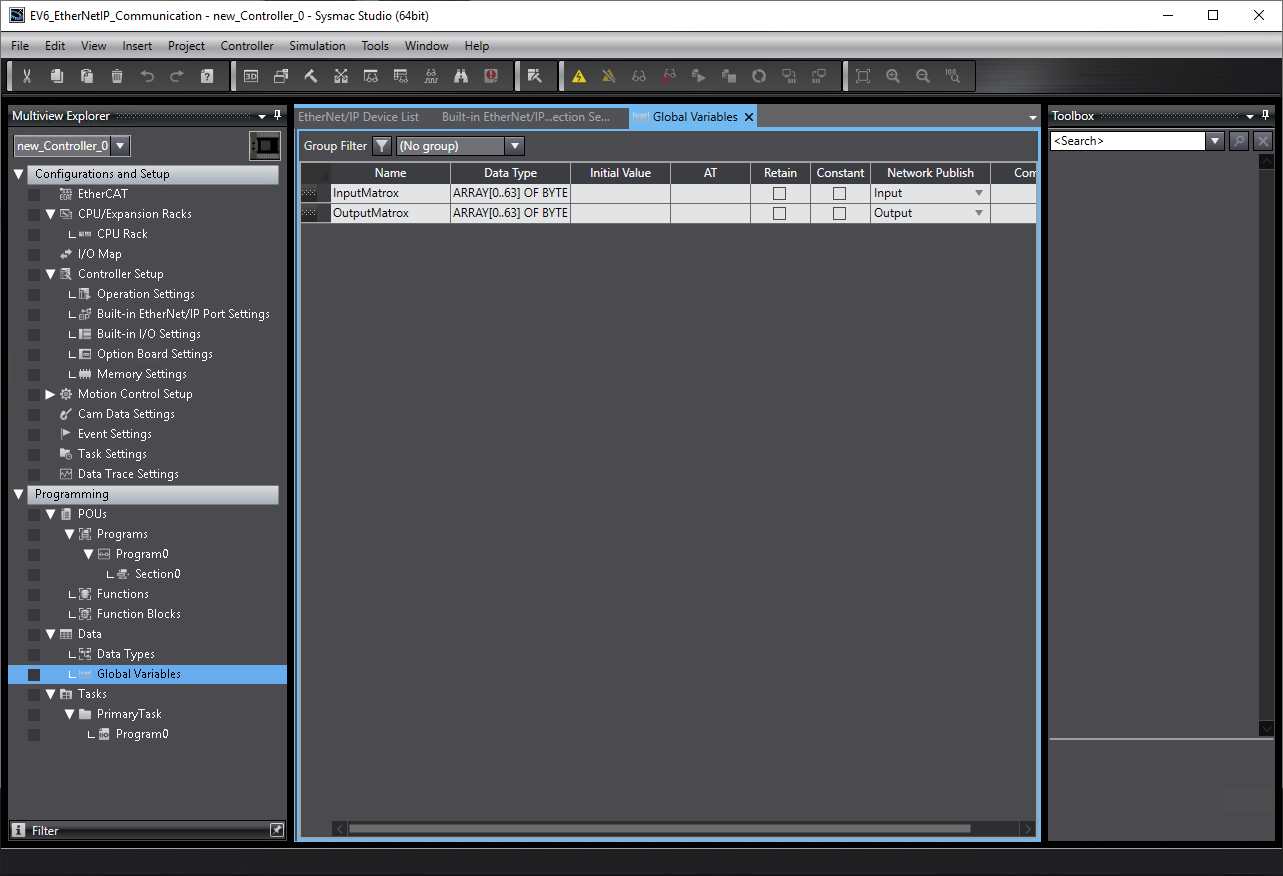The width and height of the screenshot is (1283, 876).
Task: Click the Toolbox search input field
Action: (1127, 141)
